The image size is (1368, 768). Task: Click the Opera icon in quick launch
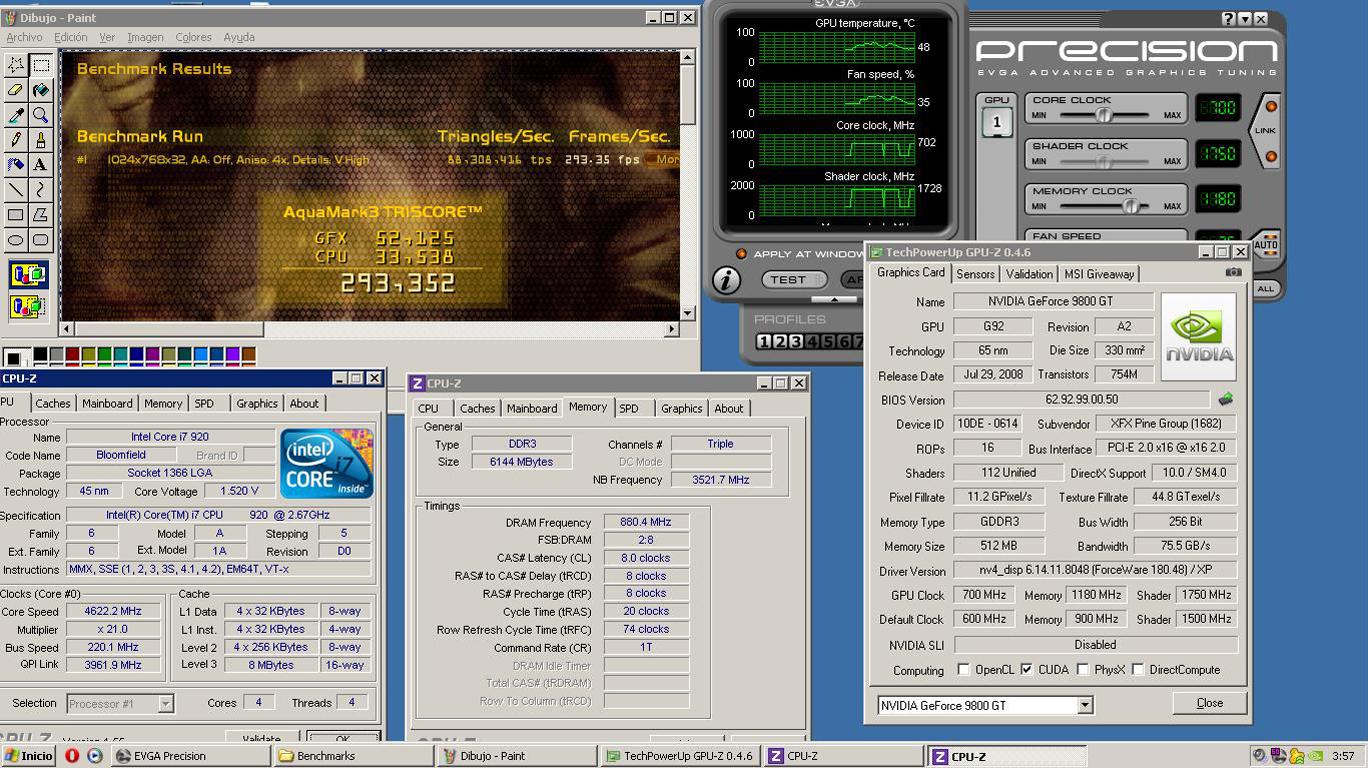(72, 756)
